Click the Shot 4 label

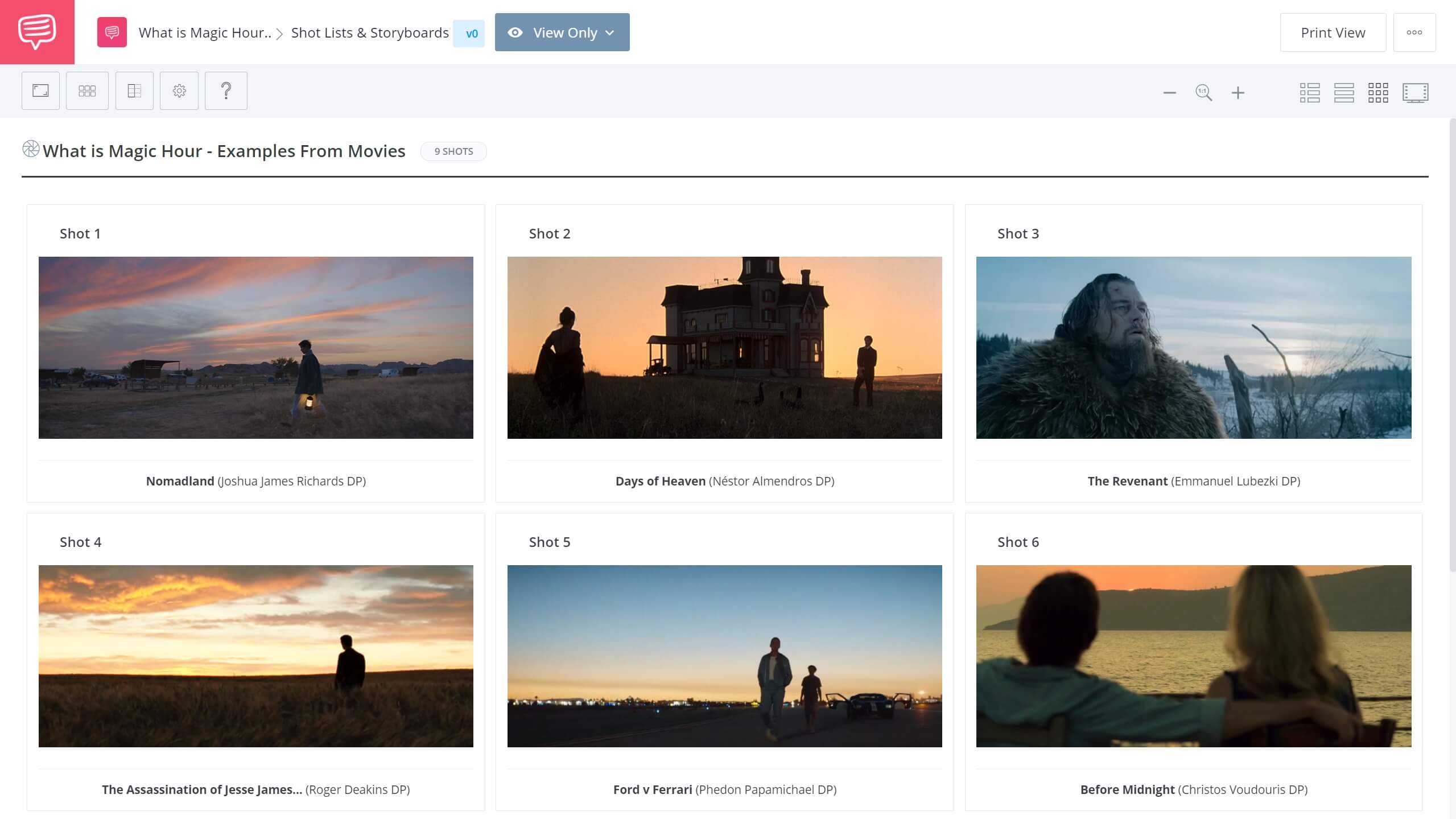[80, 542]
